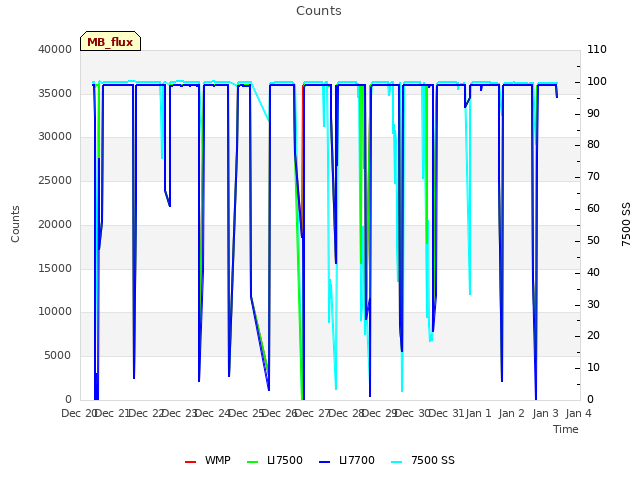Click the 60 tick on right axis
This screenshot has width=640, height=480.
click(x=593, y=209)
